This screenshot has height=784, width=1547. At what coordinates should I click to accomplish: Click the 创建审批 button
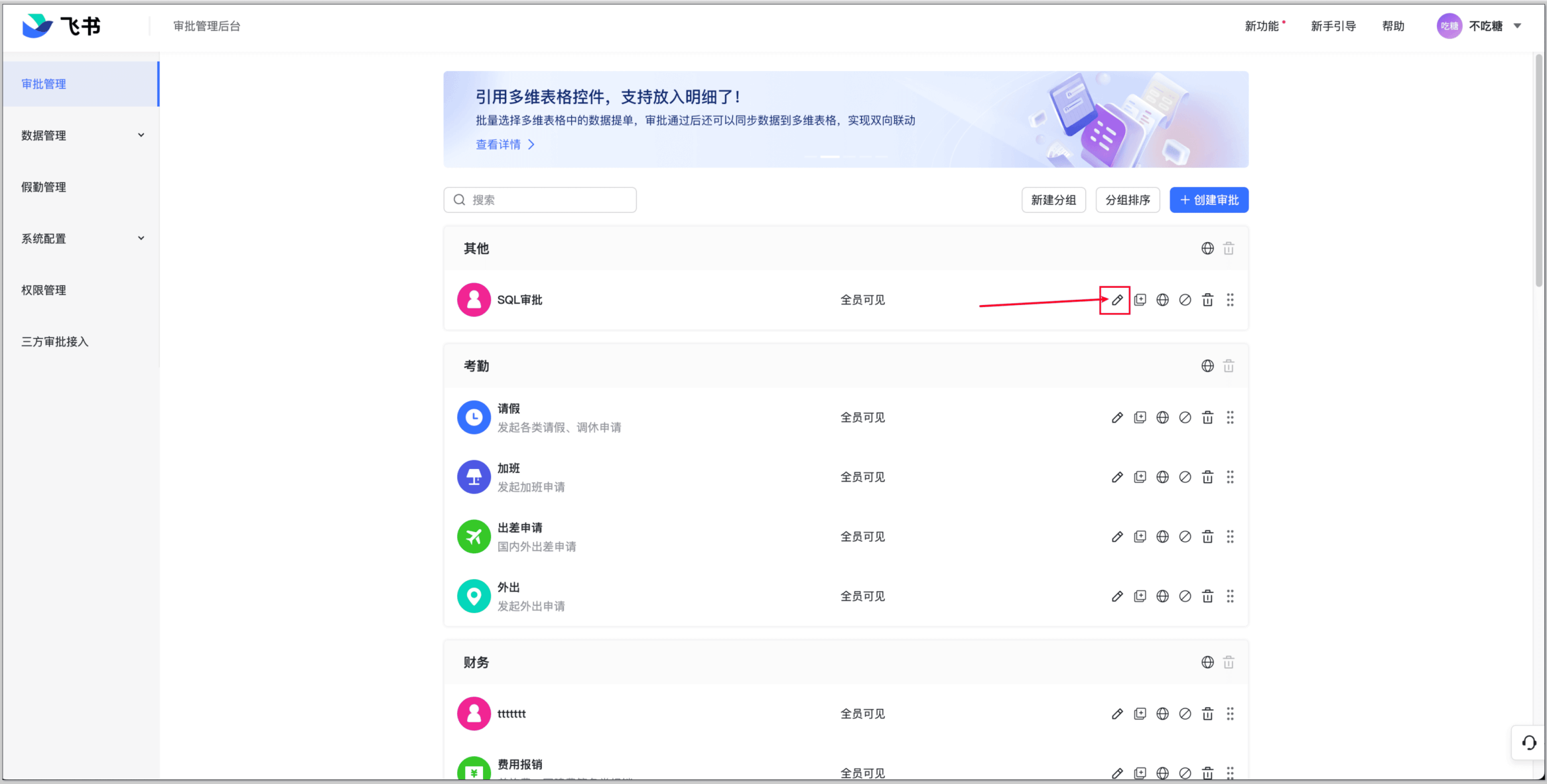click(1209, 200)
